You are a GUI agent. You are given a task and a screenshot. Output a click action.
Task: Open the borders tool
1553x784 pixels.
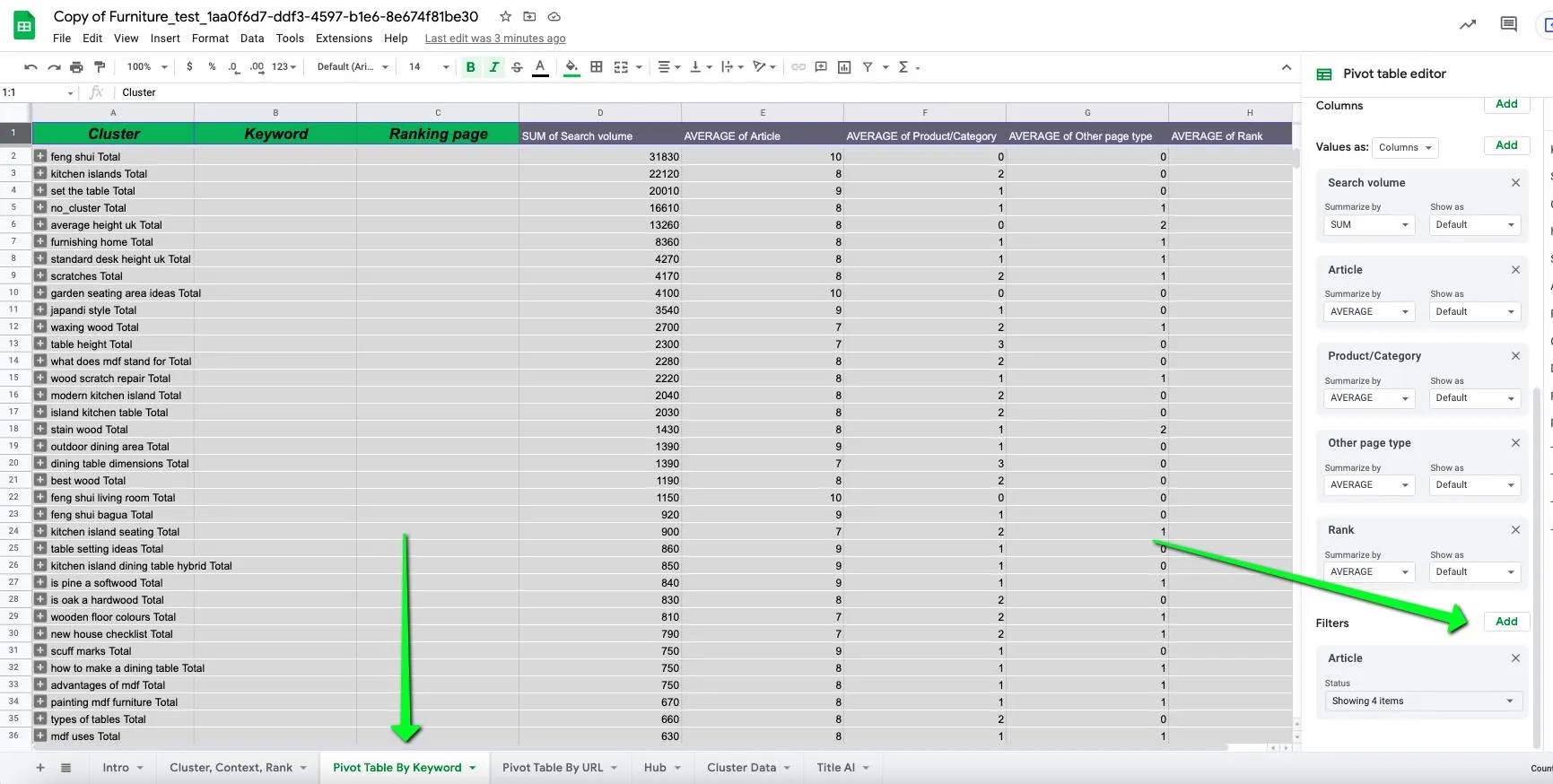point(596,67)
